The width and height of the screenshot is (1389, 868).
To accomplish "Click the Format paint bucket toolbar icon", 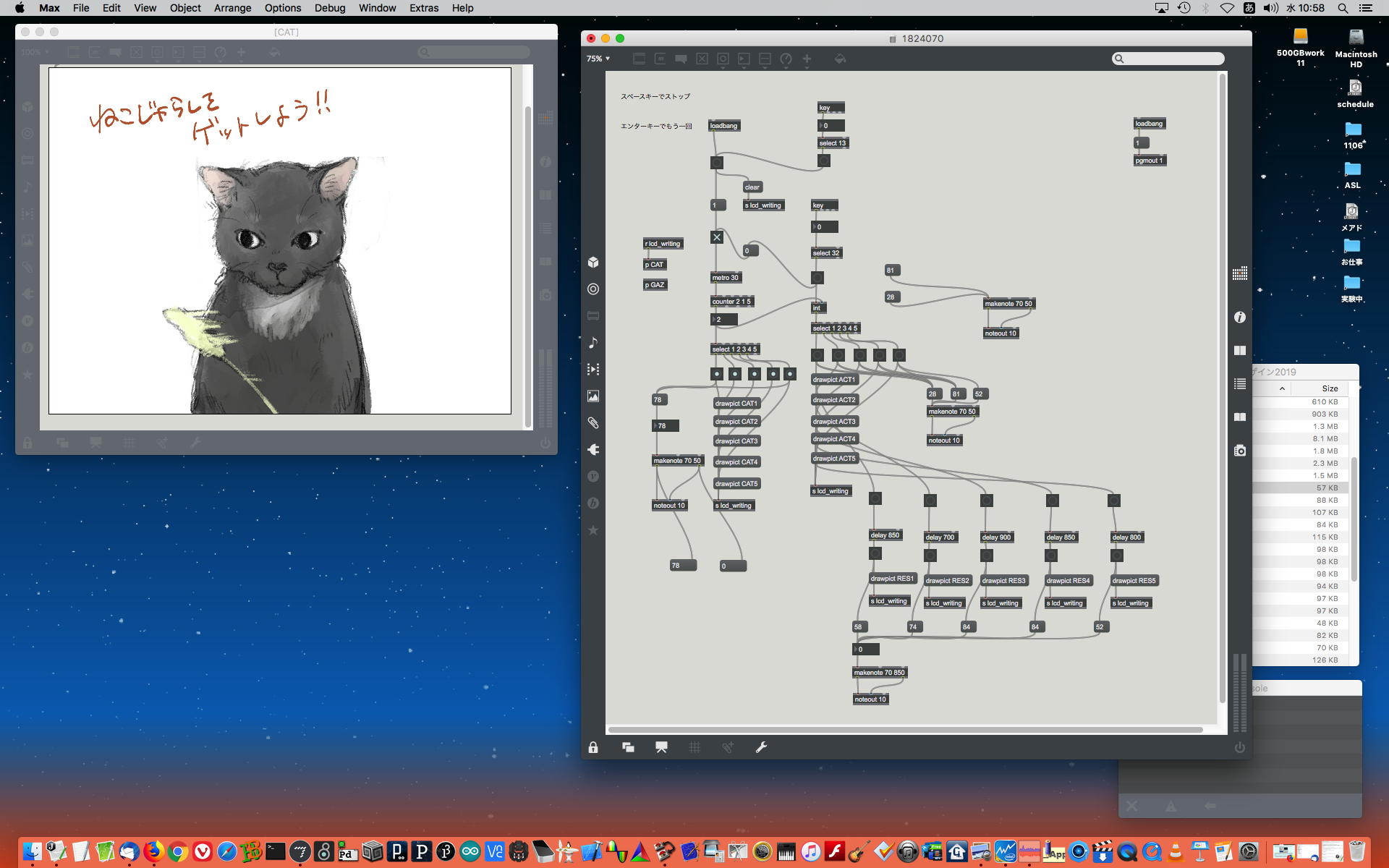I will (840, 59).
